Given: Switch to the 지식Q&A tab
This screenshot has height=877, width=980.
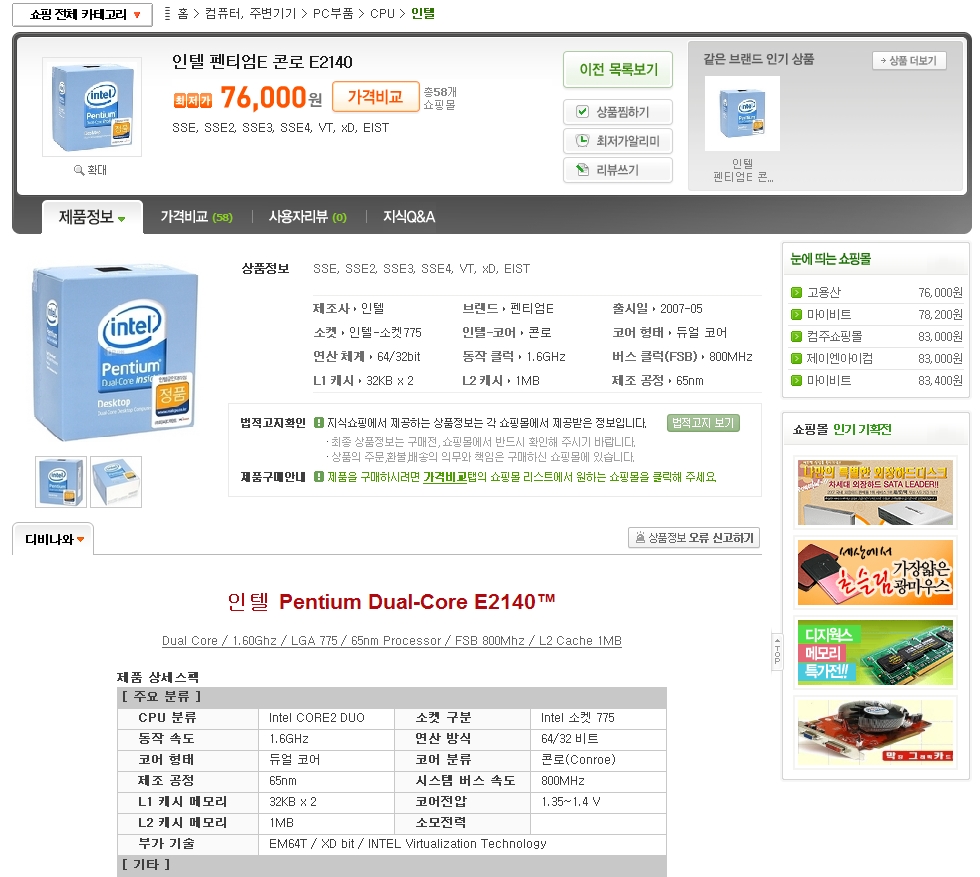Looking at the screenshot, I should (409, 217).
